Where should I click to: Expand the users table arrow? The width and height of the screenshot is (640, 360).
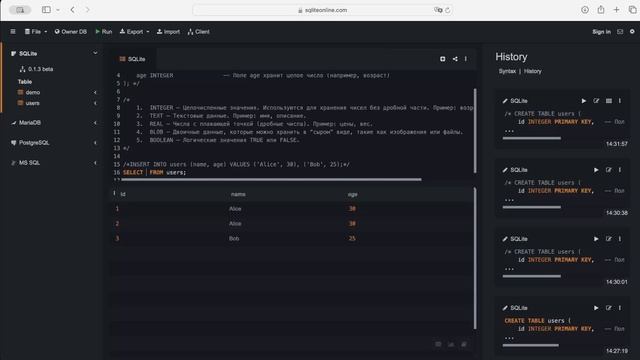coord(95,103)
